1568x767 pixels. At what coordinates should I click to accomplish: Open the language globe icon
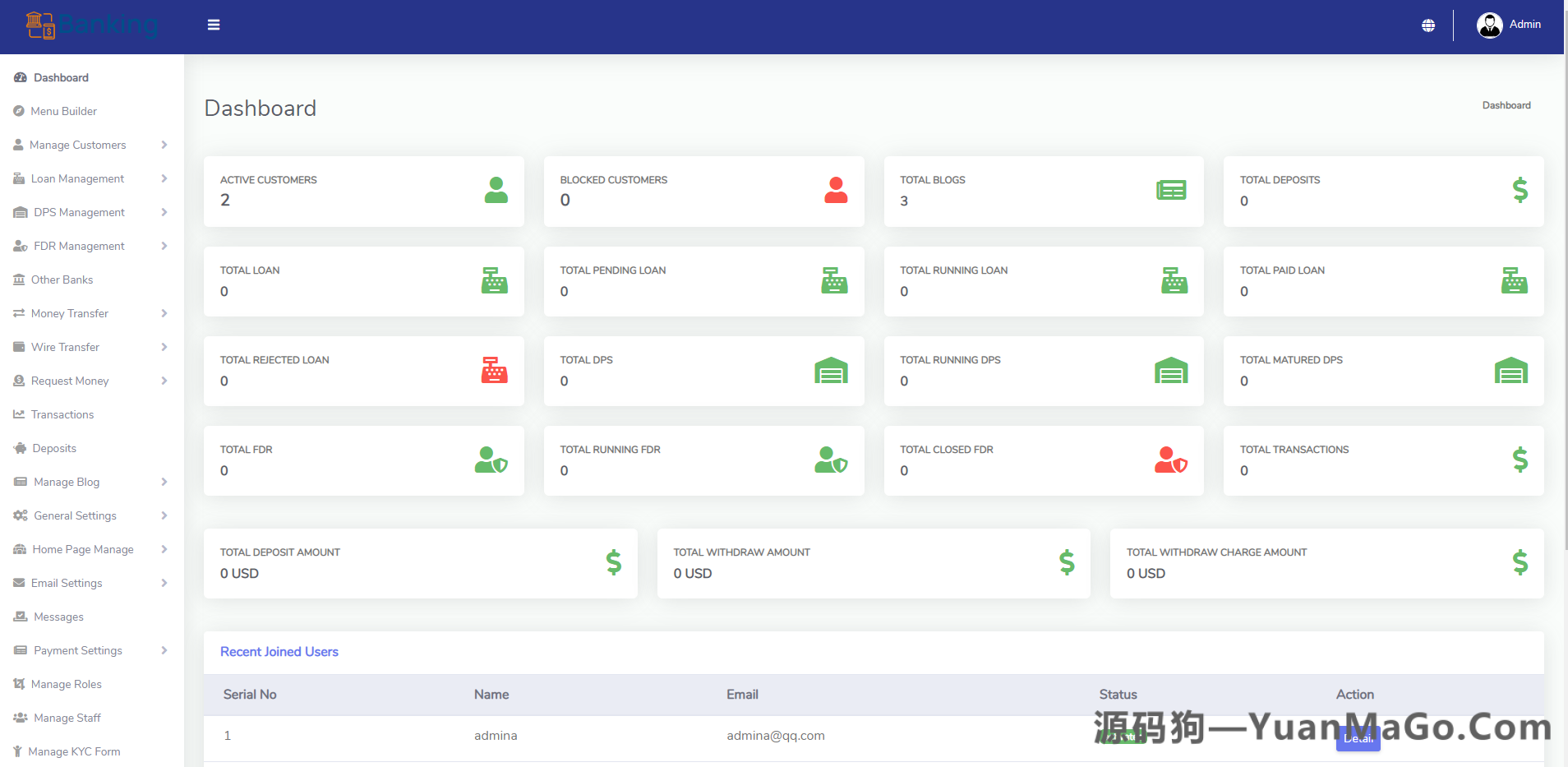click(1428, 25)
